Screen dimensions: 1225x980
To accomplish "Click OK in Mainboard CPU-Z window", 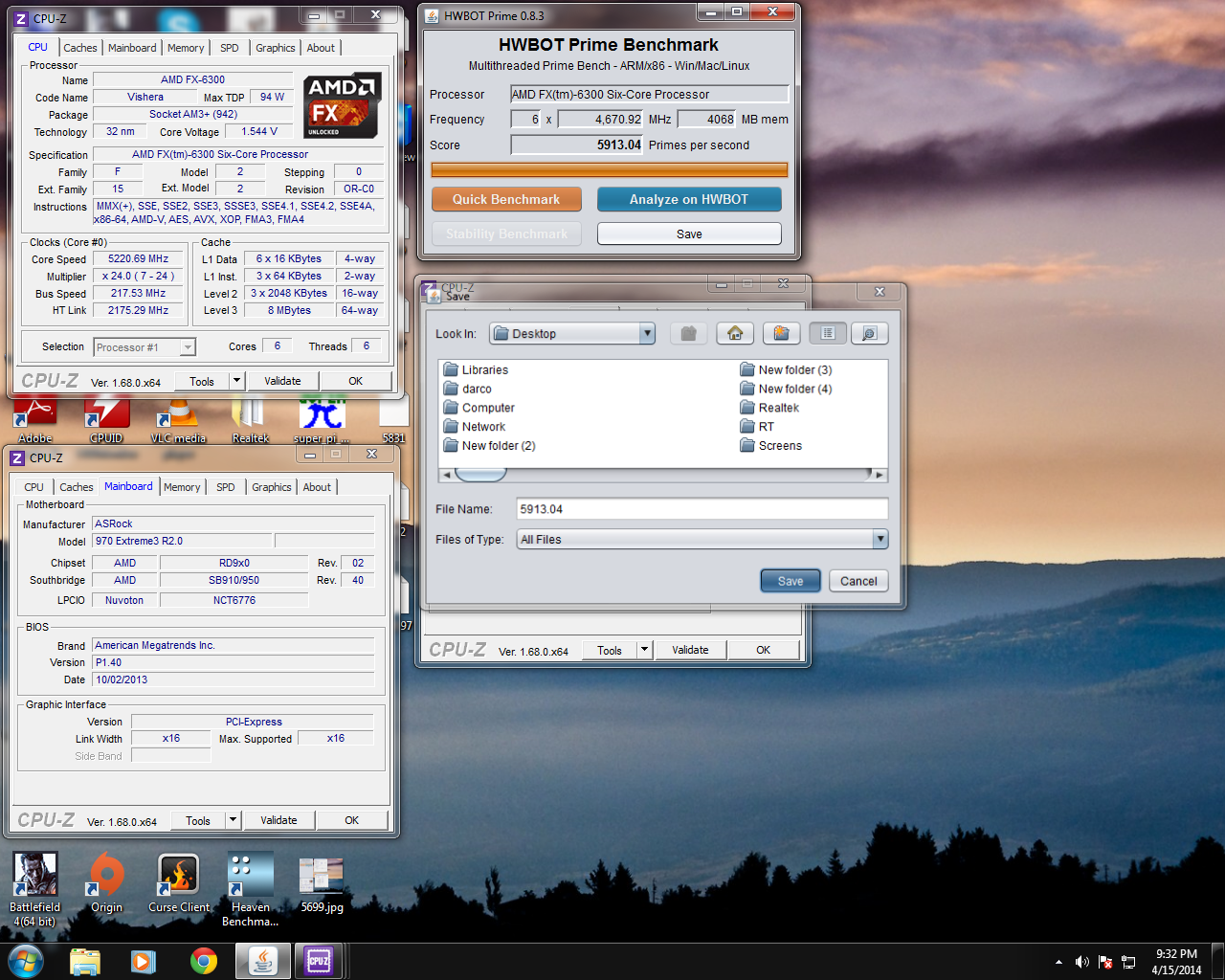I will pyautogui.click(x=351, y=820).
